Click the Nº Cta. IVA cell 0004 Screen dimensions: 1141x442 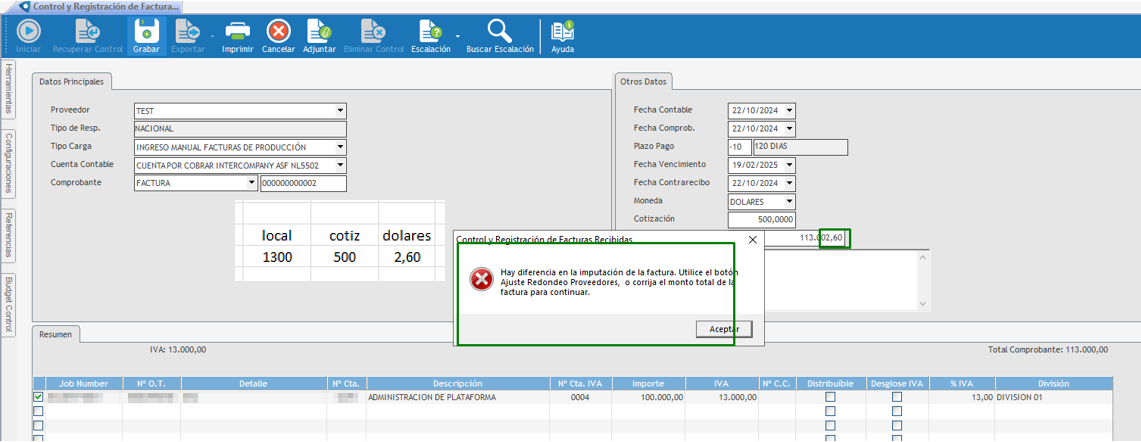tap(581, 398)
